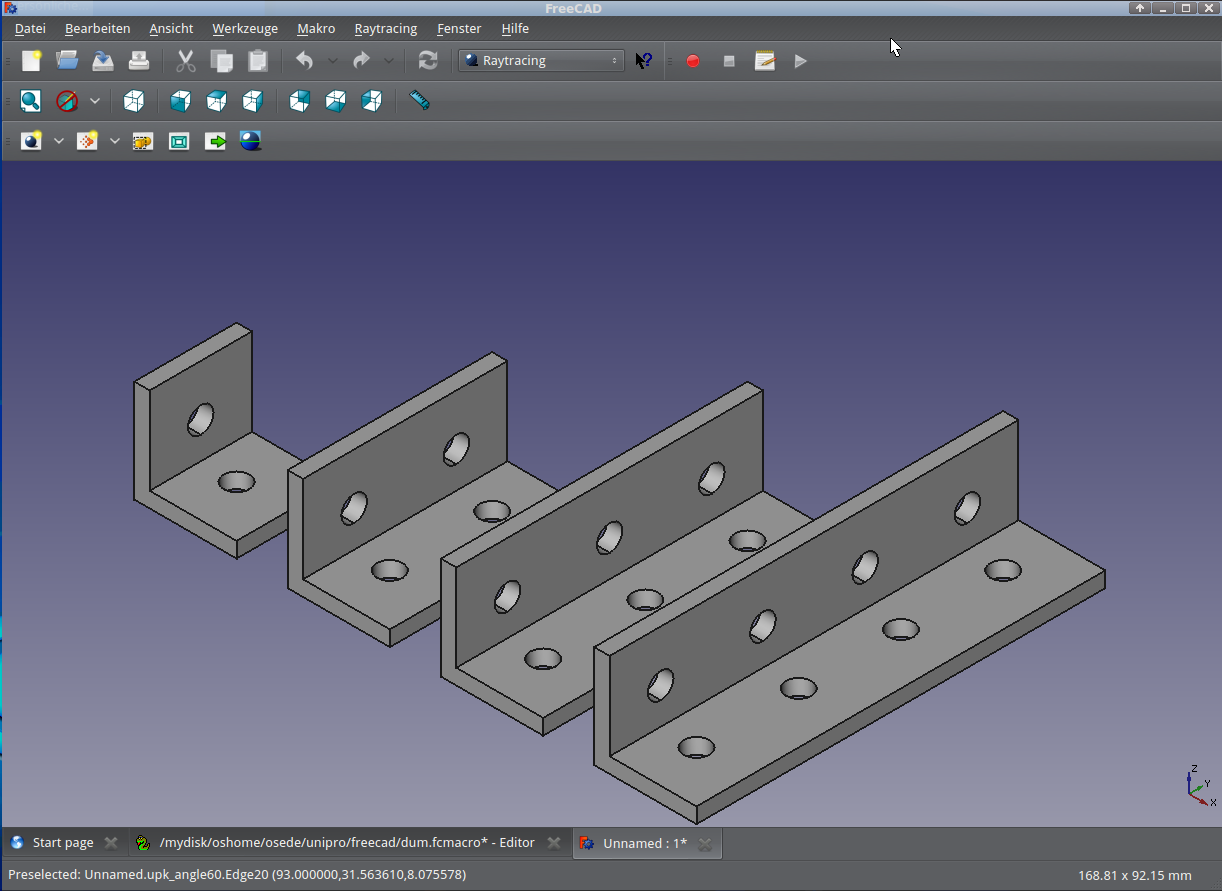Switch to axonometric view cube icon
Image resolution: width=1222 pixels, height=891 pixels.
[133, 101]
